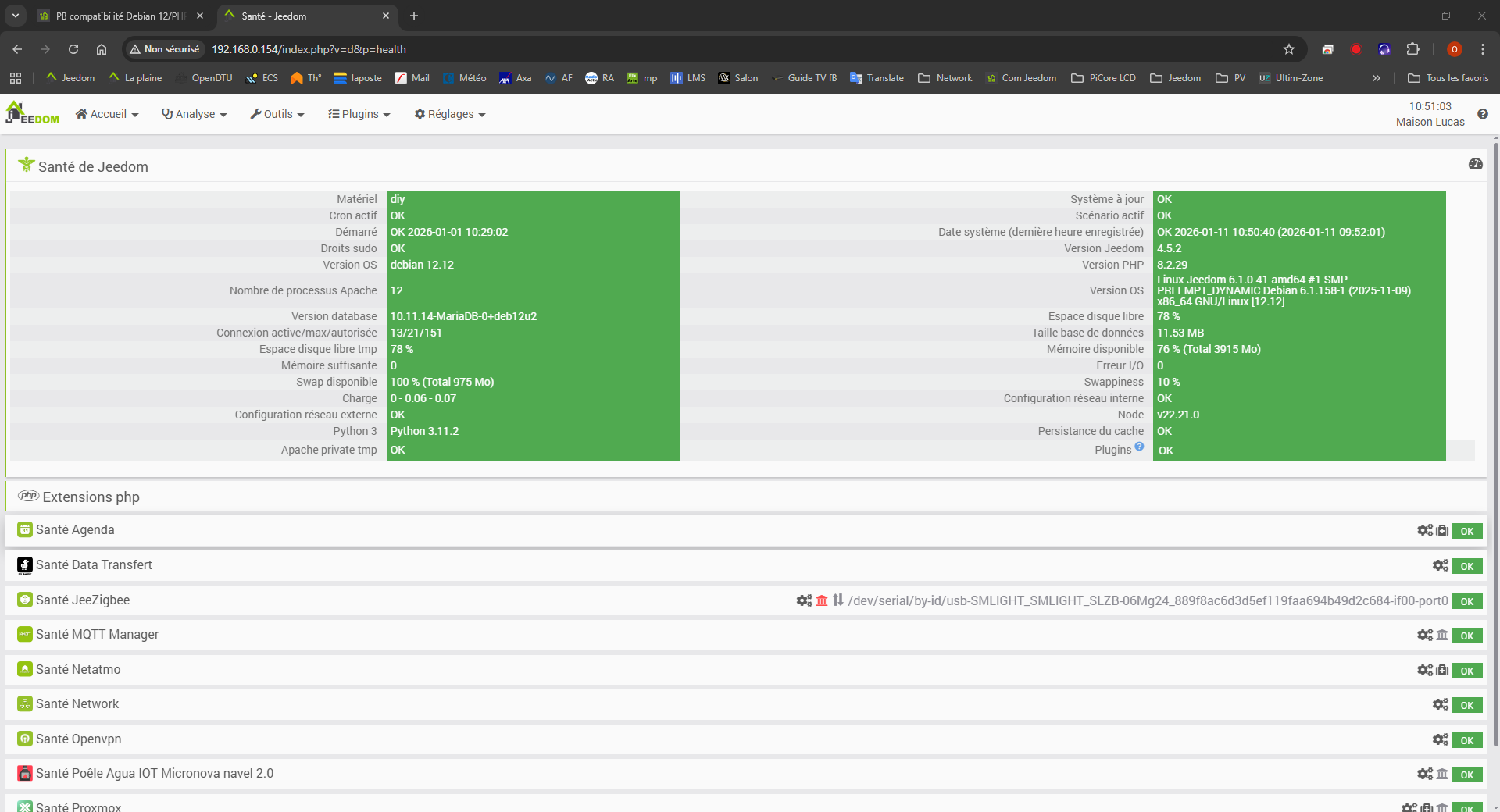Screen dimensions: 1500x812
Task: Reload the page with the refresh icon
Action: pos(73,49)
